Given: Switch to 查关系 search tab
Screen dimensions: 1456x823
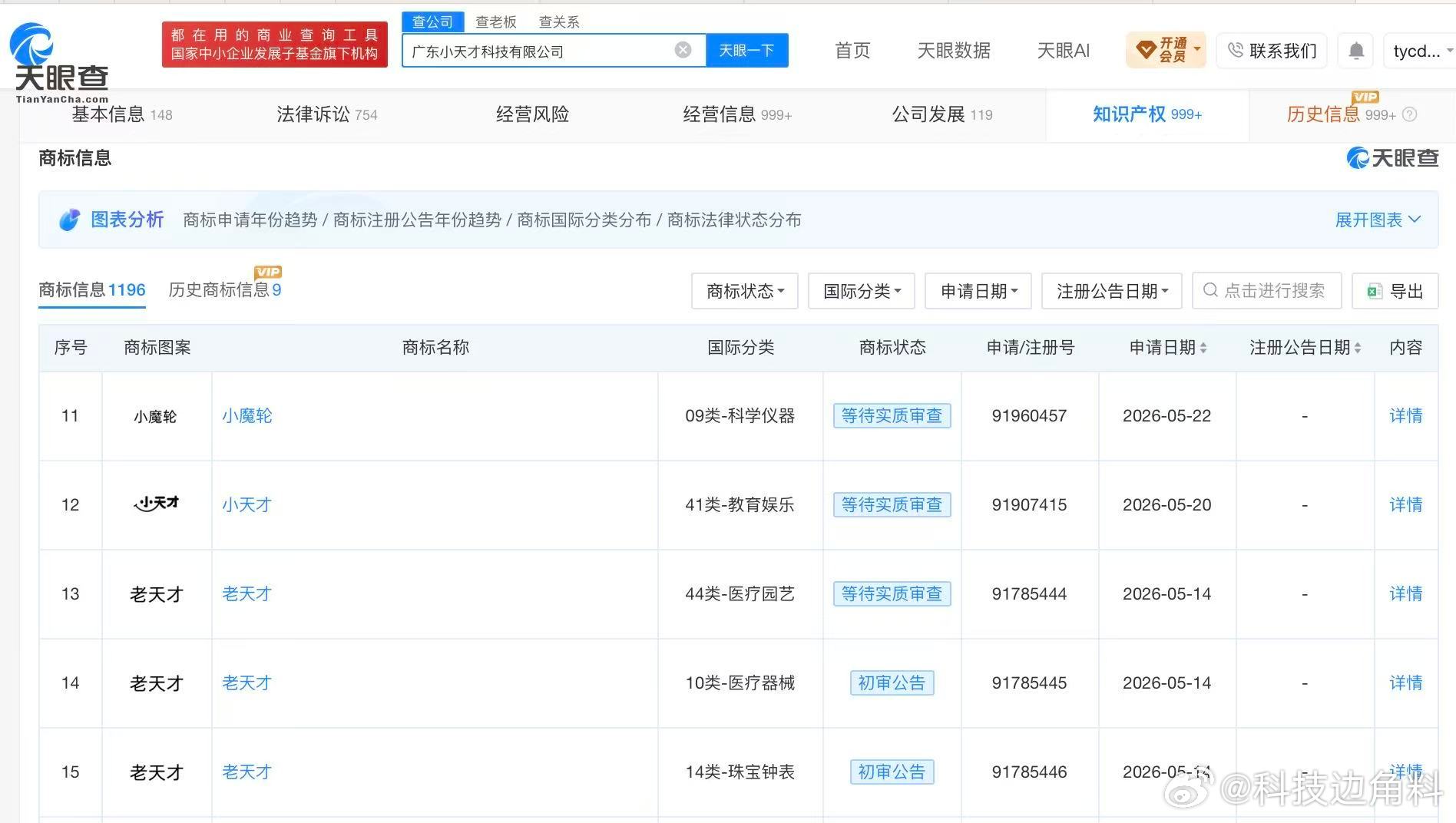Looking at the screenshot, I should click(559, 21).
